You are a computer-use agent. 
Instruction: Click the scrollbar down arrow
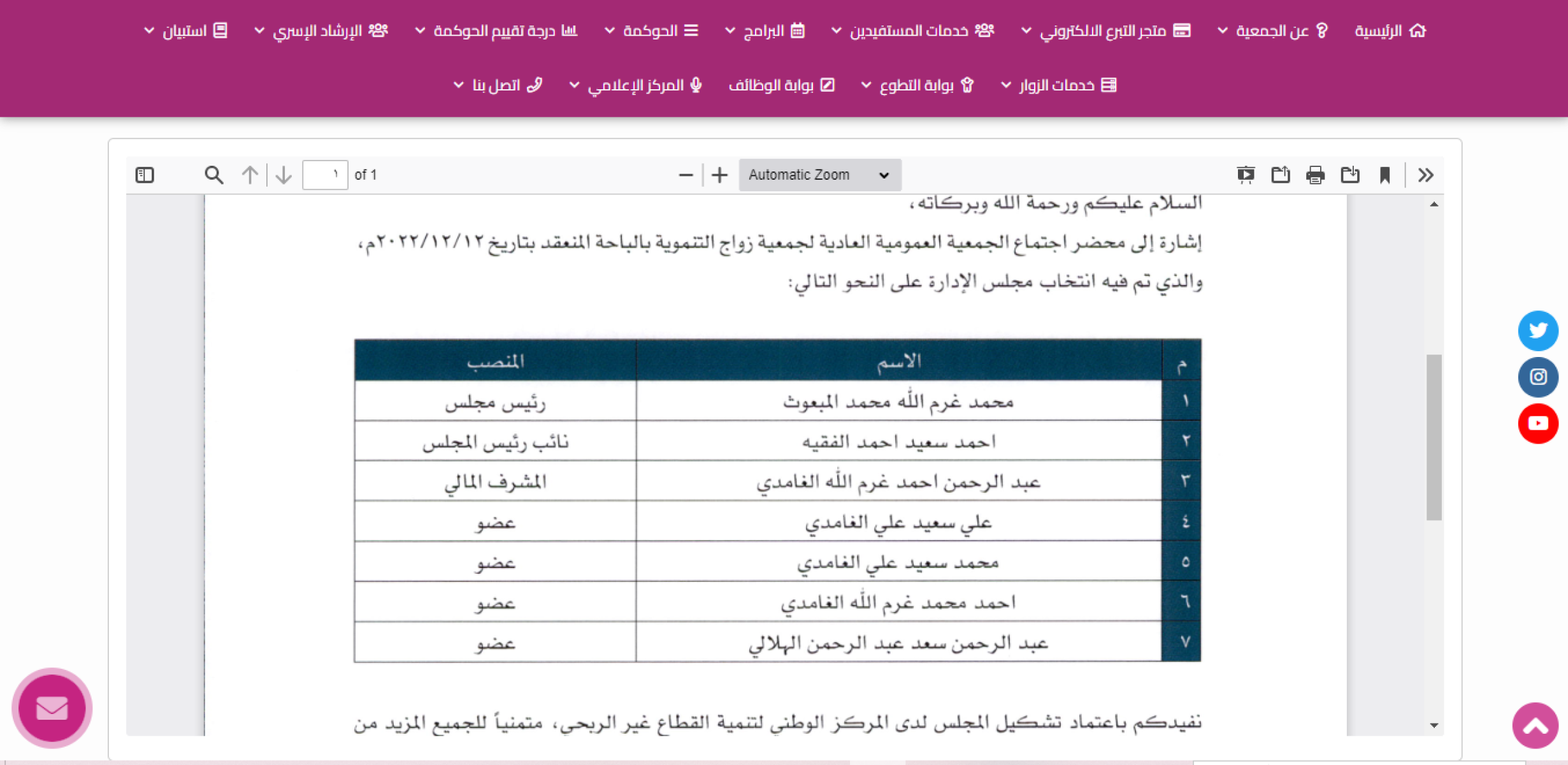click(x=1434, y=725)
